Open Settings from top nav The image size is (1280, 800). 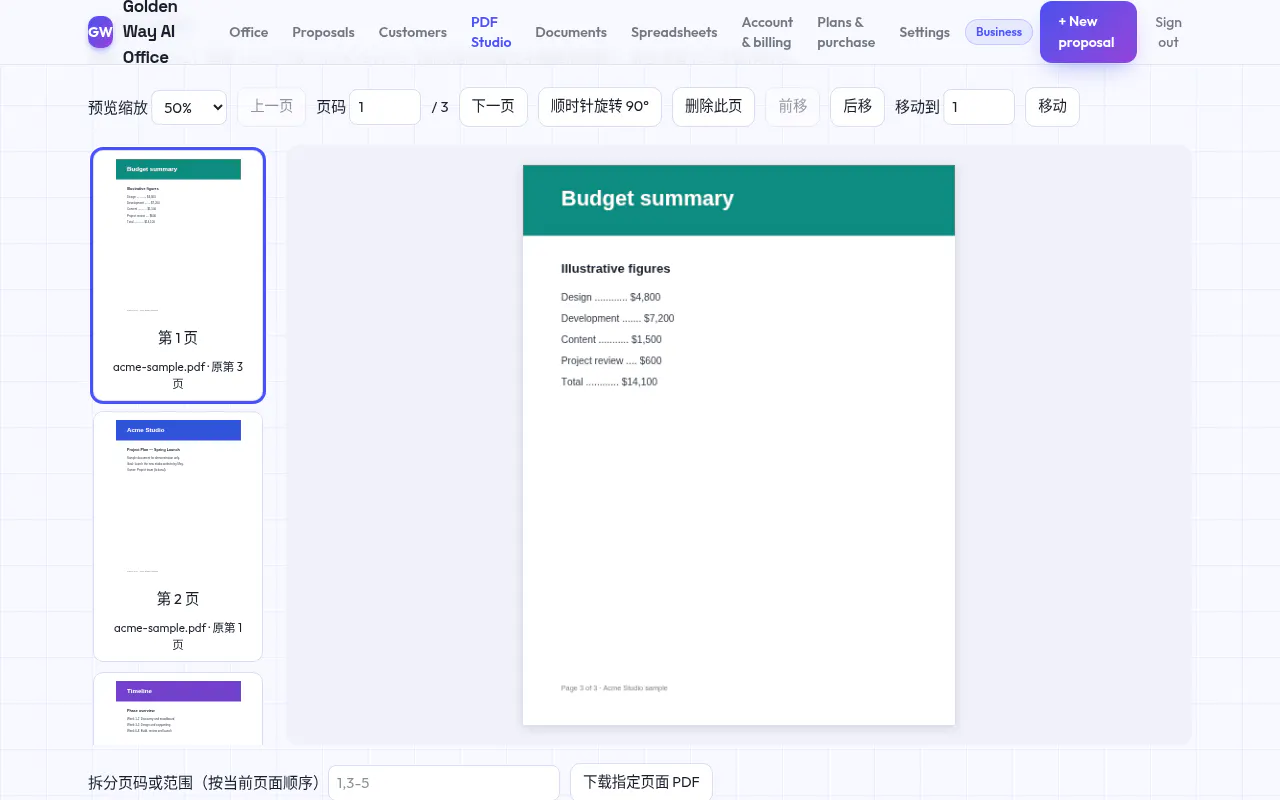tap(924, 32)
